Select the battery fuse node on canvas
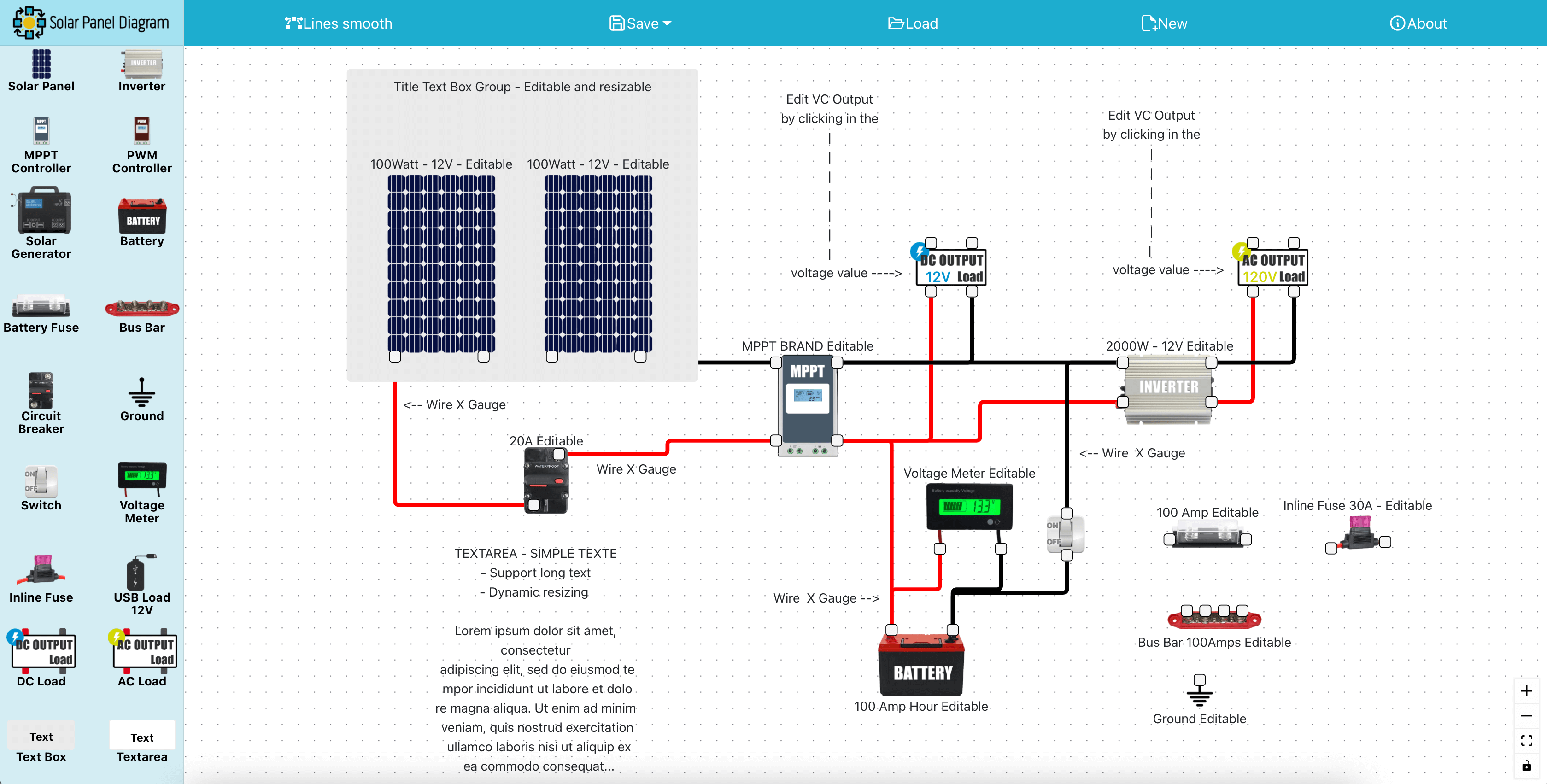This screenshot has height=784, width=1547. [1207, 534]
